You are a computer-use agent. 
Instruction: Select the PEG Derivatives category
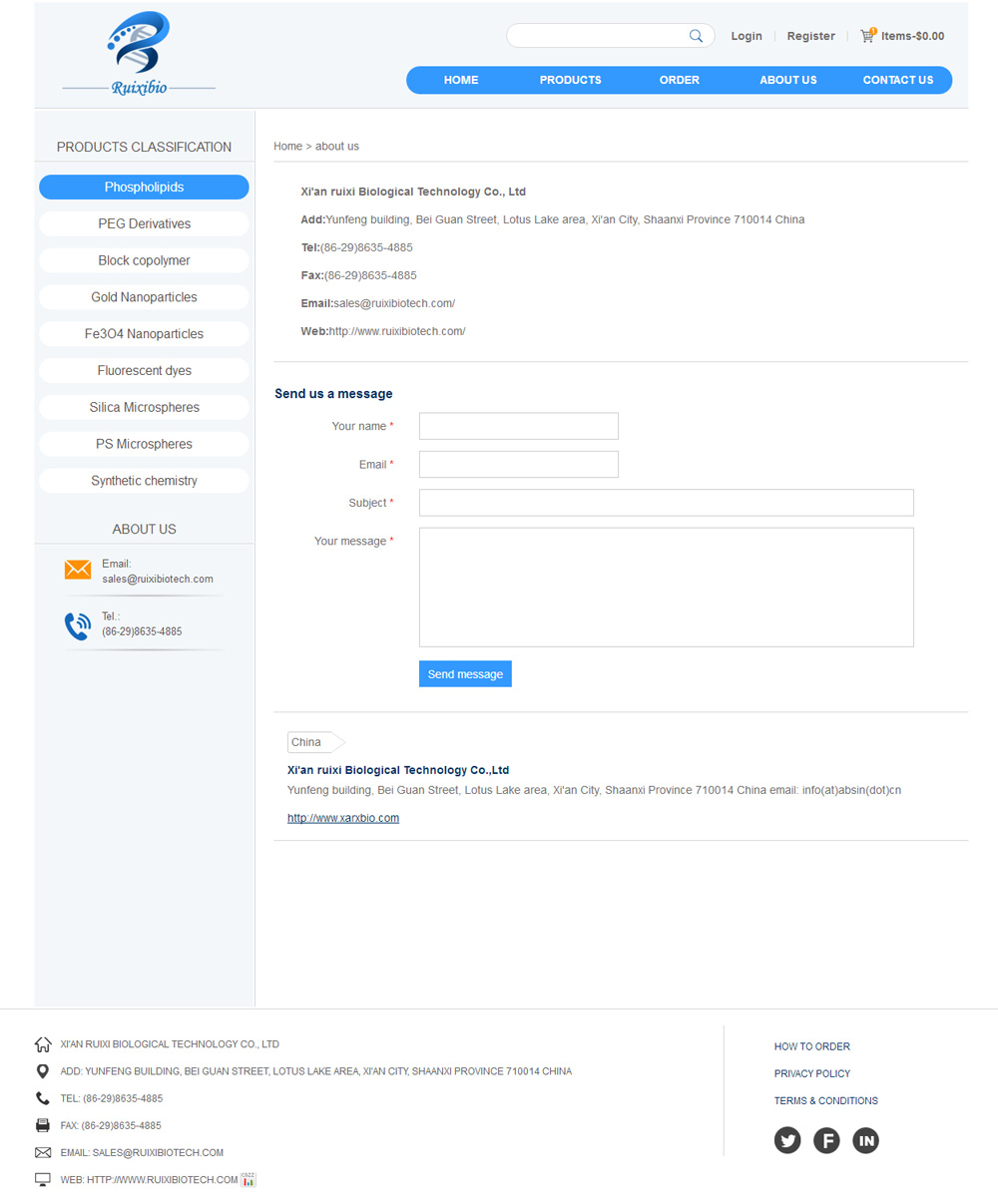(x=144, y=223)
